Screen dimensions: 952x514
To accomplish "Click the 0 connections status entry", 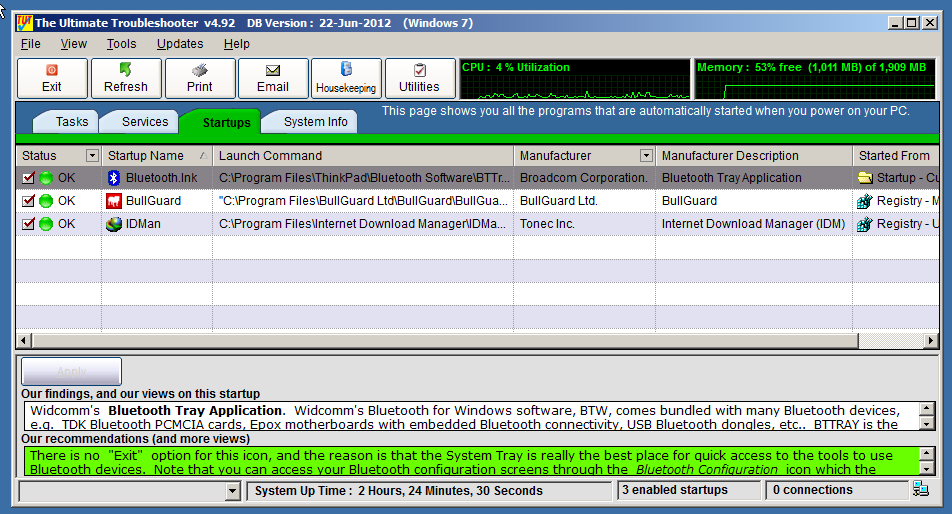I will (x=835, y=490).
